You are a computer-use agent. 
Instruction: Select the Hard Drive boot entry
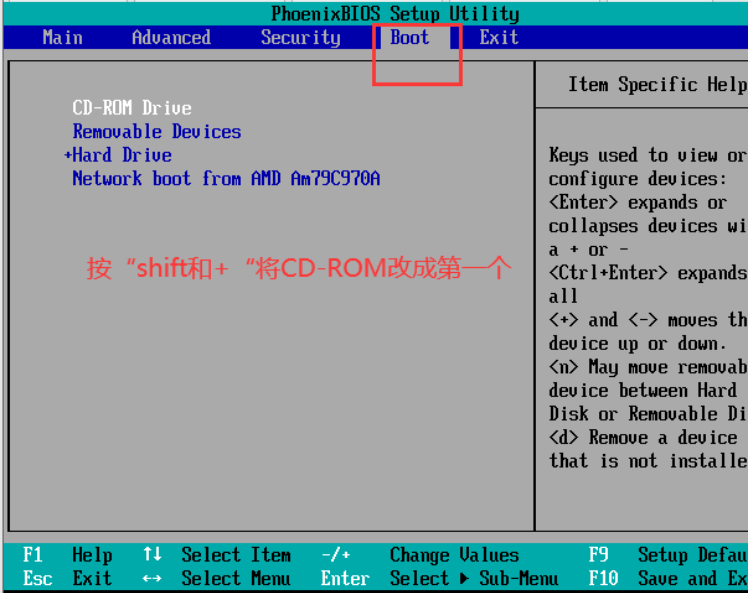click(x=122, y=155)
